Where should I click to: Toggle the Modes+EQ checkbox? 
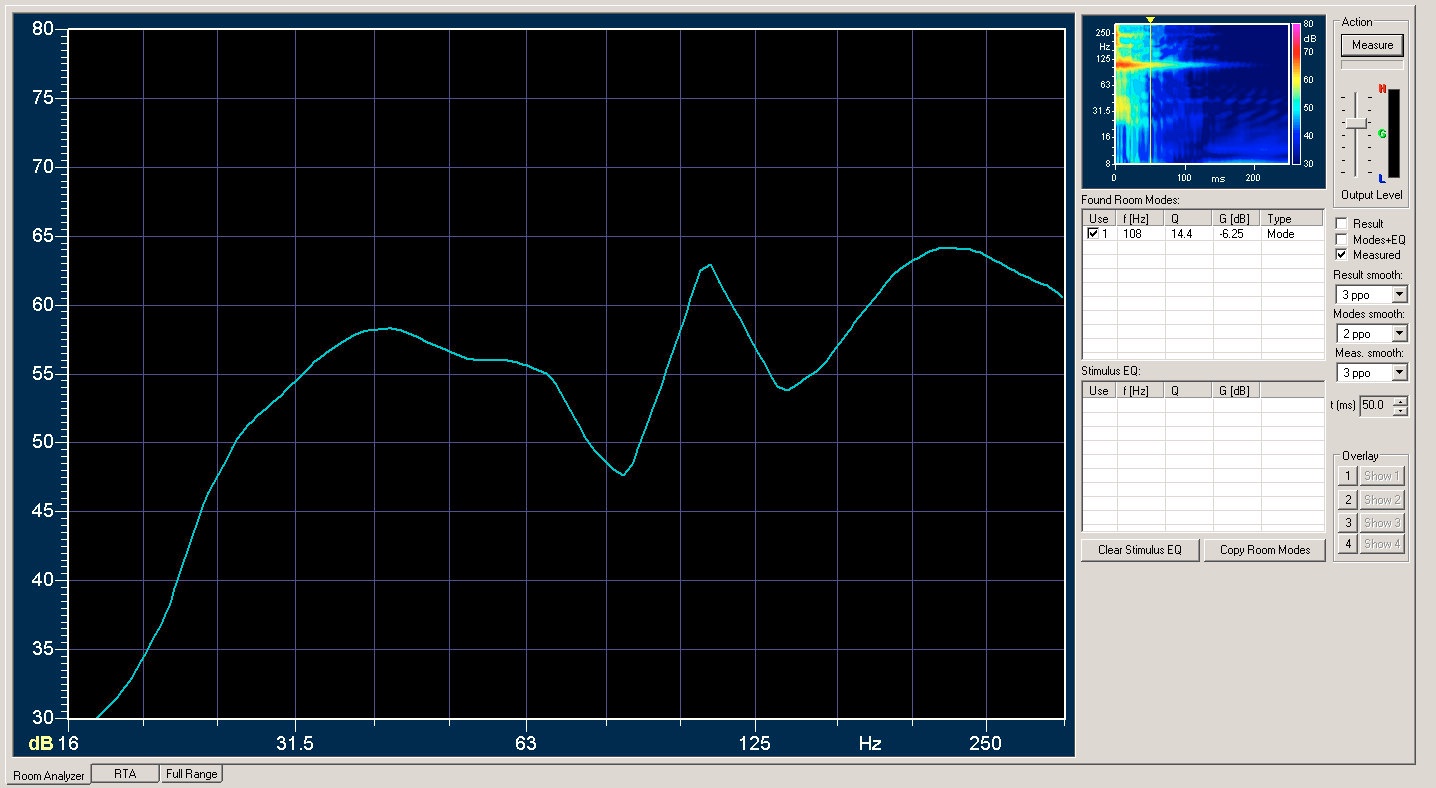(x=1342, y=240)
